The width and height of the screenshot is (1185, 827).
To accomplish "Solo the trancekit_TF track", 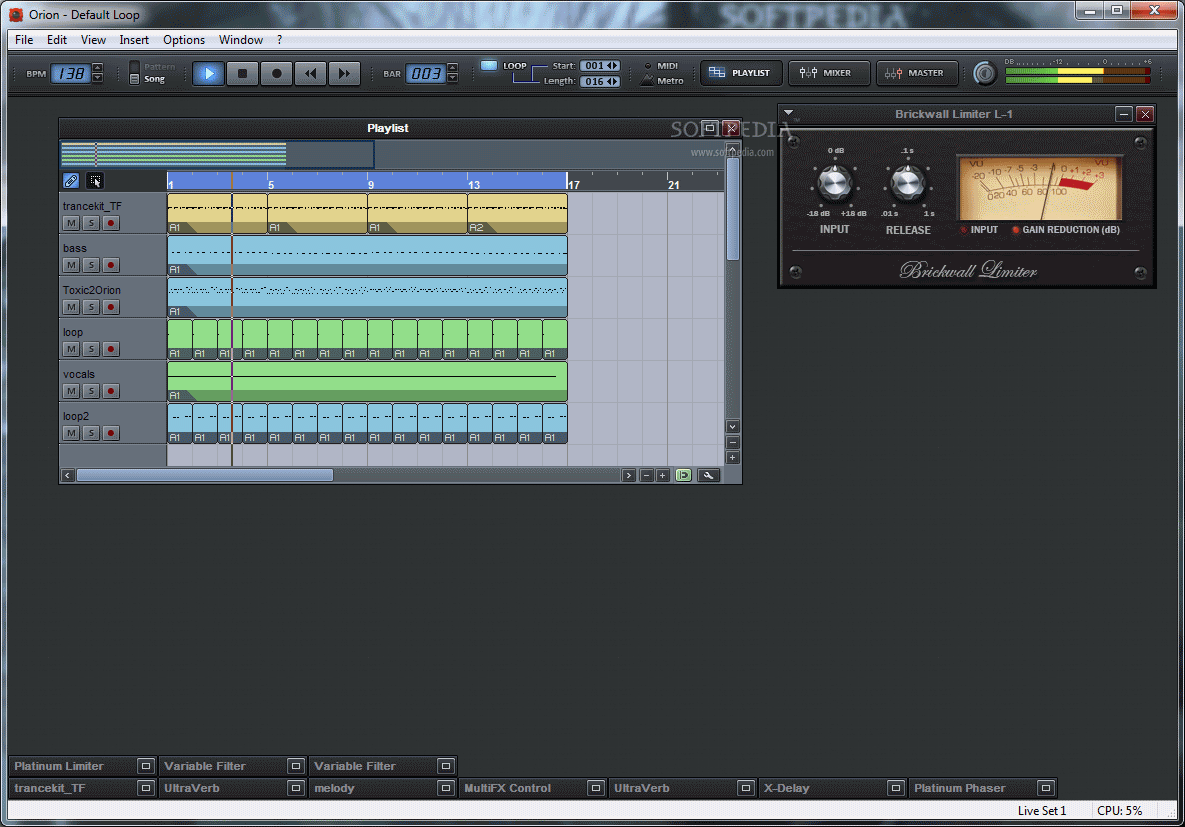I will coord(91,223).
